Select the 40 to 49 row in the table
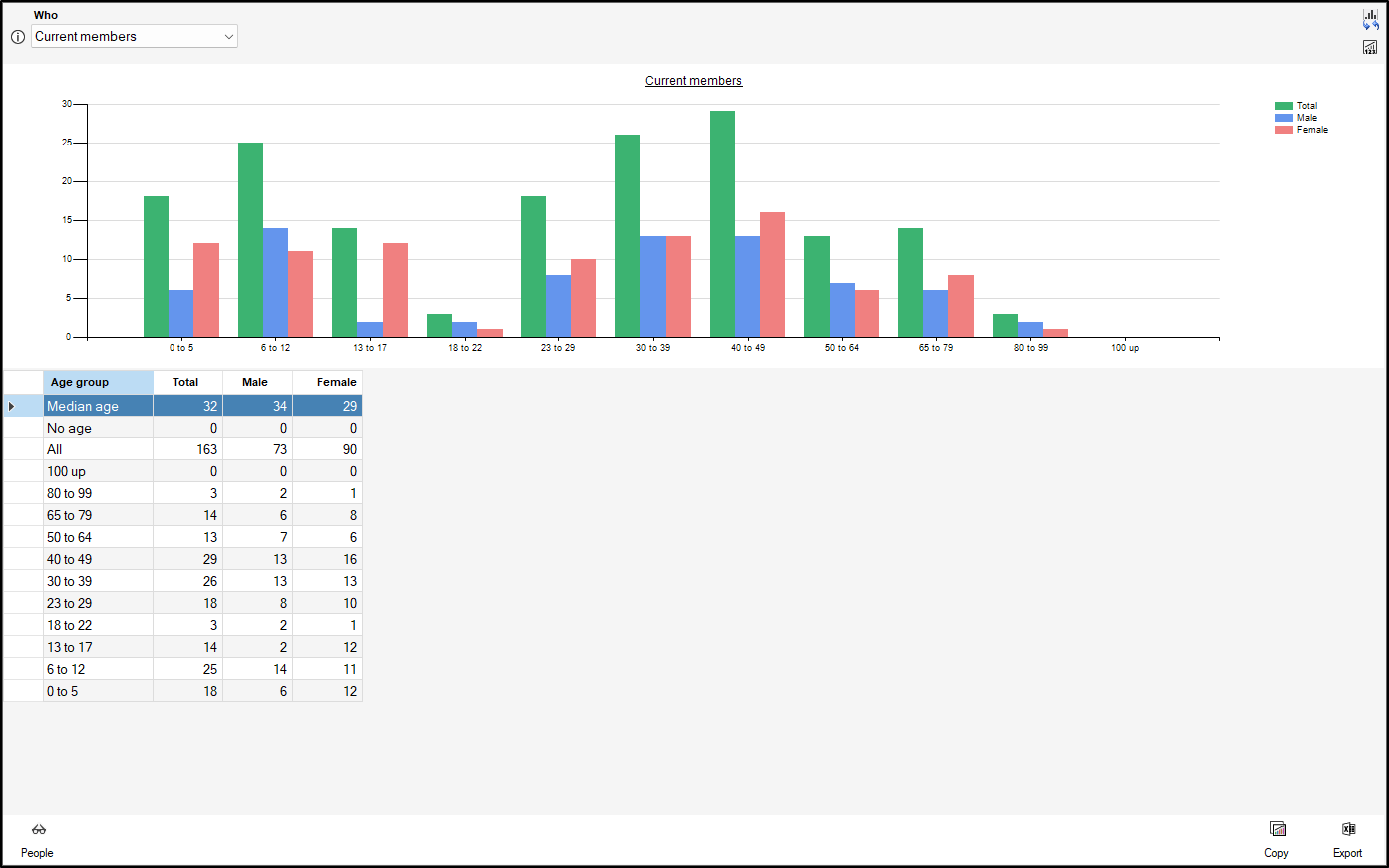The height and width of the screenshot is (868, 1389). (x=98, y=559)
